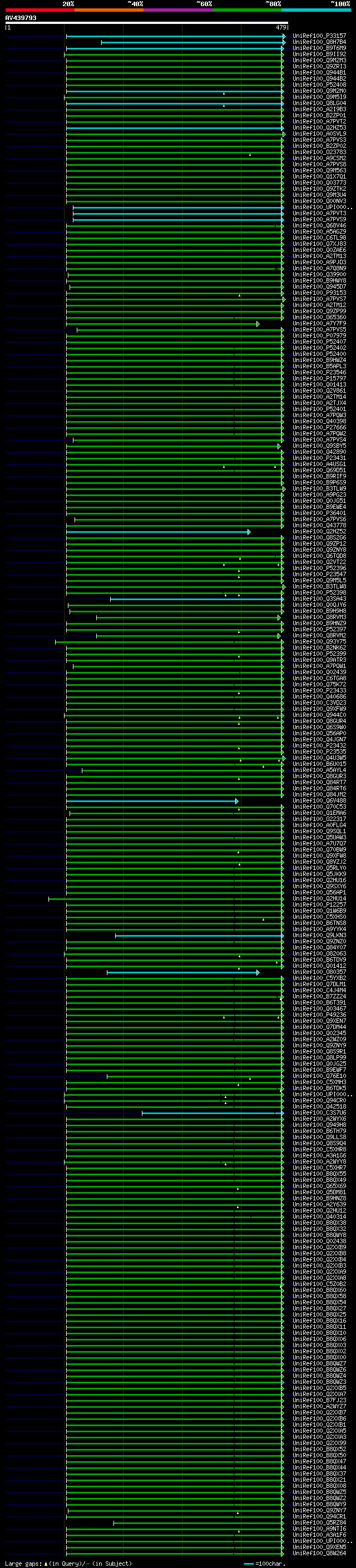The height and width of the screenshot is (1568, 356).
Task: Select hit label UniRef100_Q2HZ52
Action: click(x=319, y=531)
